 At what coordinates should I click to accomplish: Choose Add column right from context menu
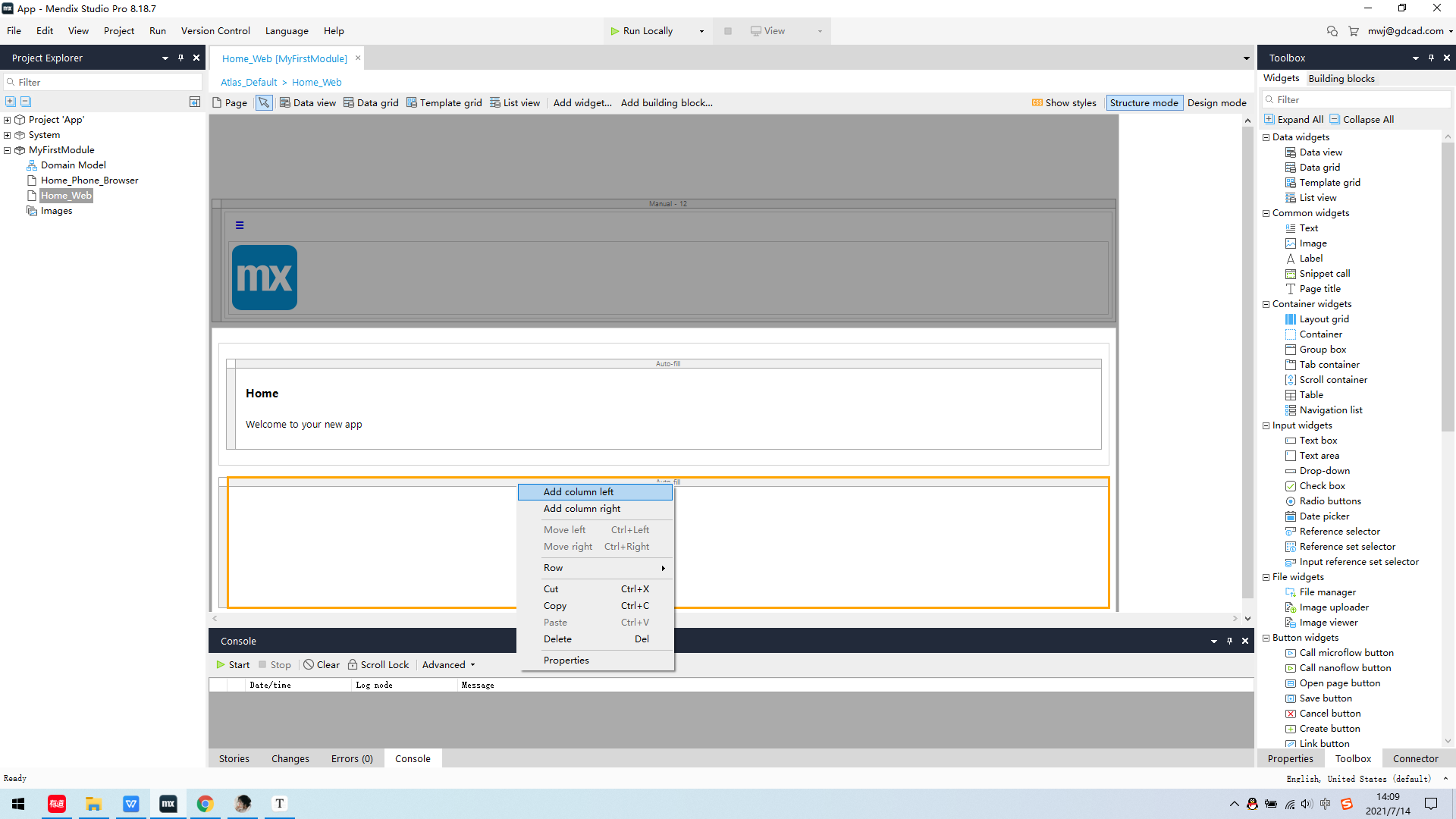pos(582,509)
